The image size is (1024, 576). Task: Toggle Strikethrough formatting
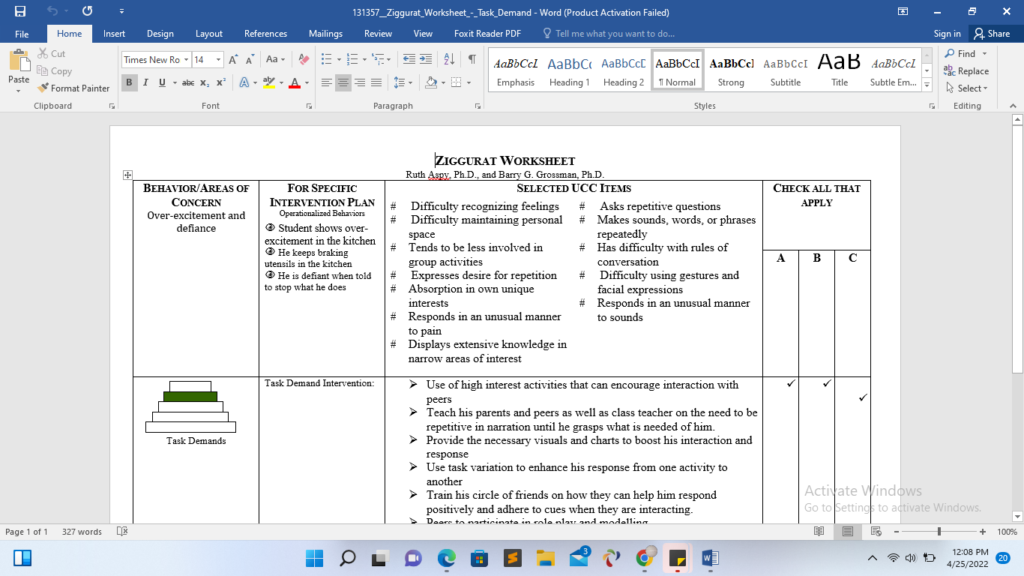(188, 83)
